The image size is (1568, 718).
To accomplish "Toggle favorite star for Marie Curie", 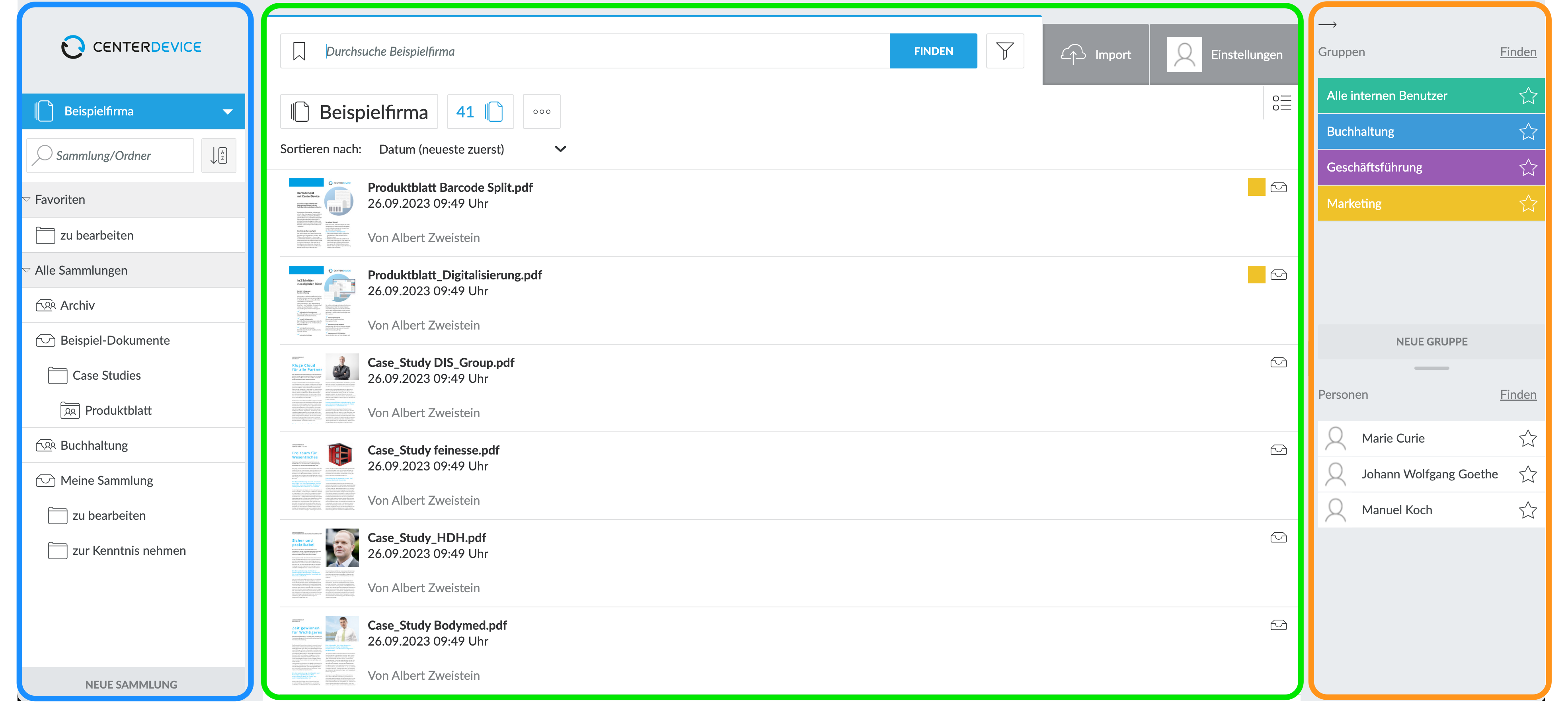I will 1528,439.
